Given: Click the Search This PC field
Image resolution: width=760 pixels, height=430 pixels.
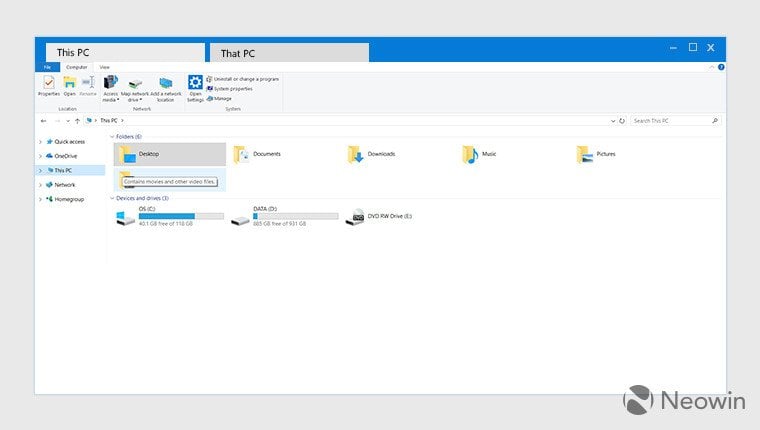Looking at the screenshot, I should point(675,121).
